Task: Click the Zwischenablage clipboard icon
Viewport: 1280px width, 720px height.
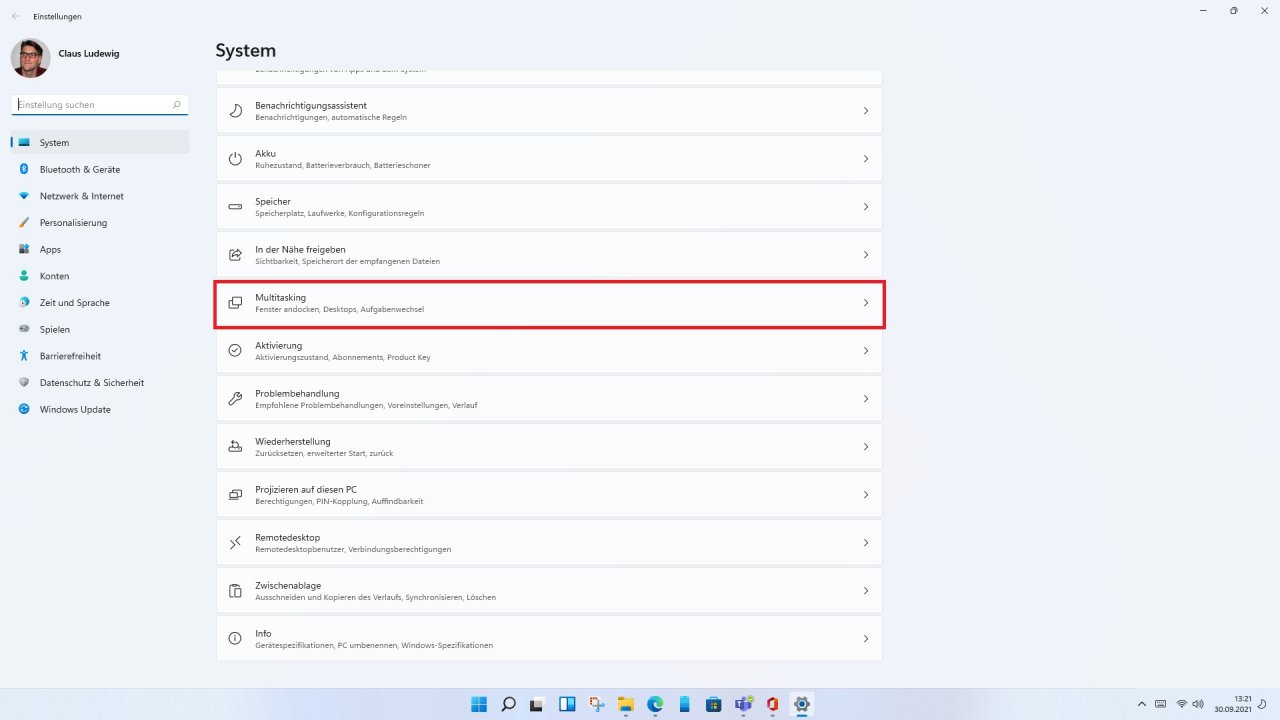Action: pos(235,591)
